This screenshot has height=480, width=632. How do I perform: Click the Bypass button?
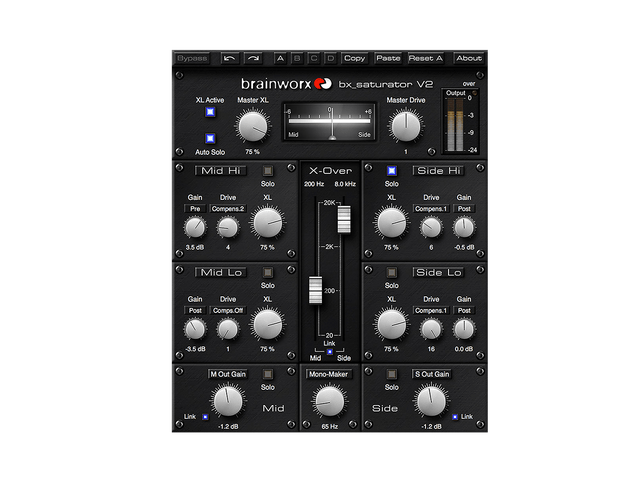tap(192, 58)
